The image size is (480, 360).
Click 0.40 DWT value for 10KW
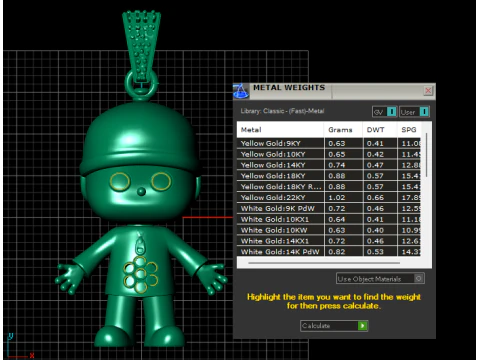click(x=375, y=230)
